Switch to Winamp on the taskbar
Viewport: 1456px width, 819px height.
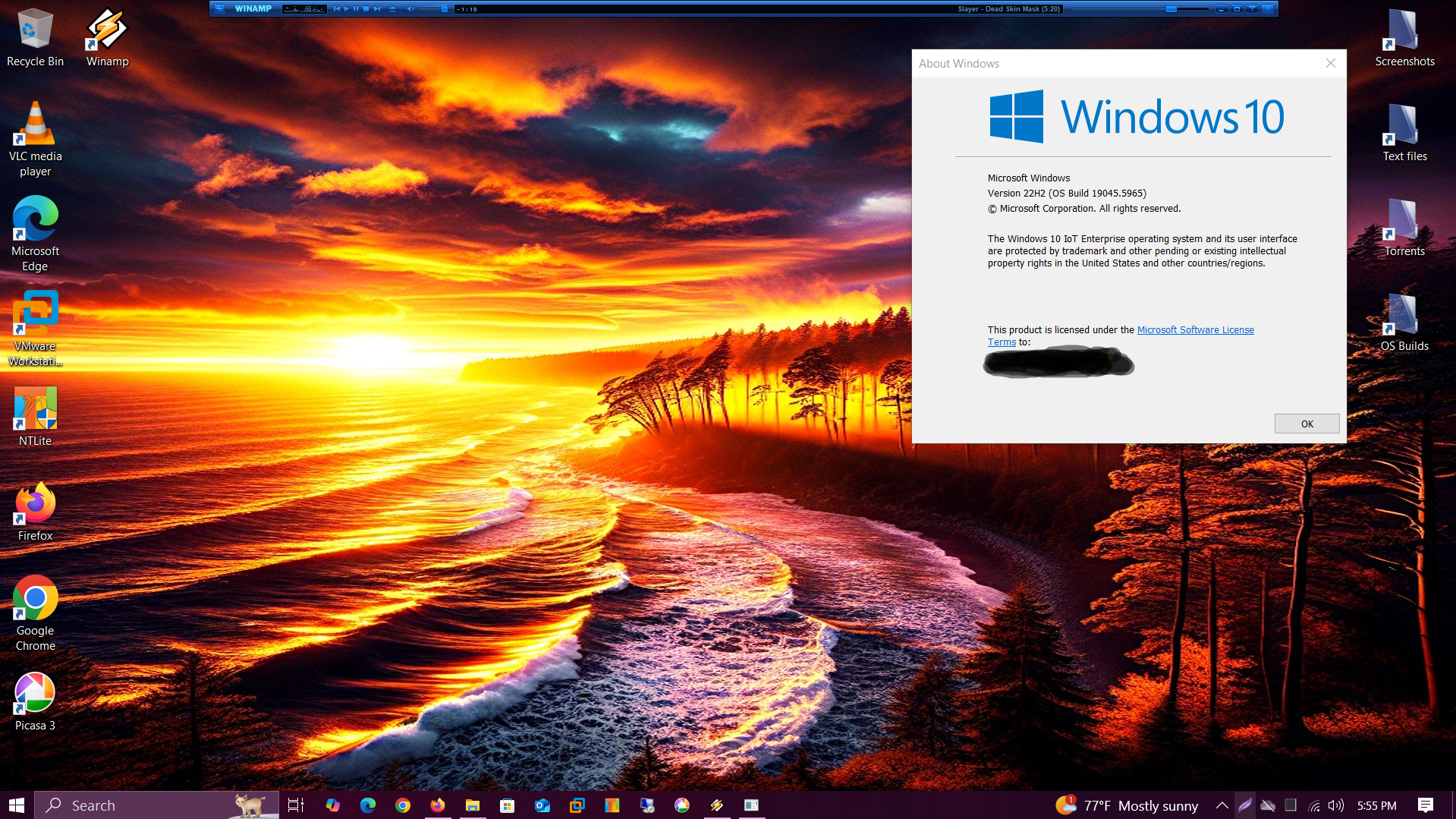tap(717, 805)
